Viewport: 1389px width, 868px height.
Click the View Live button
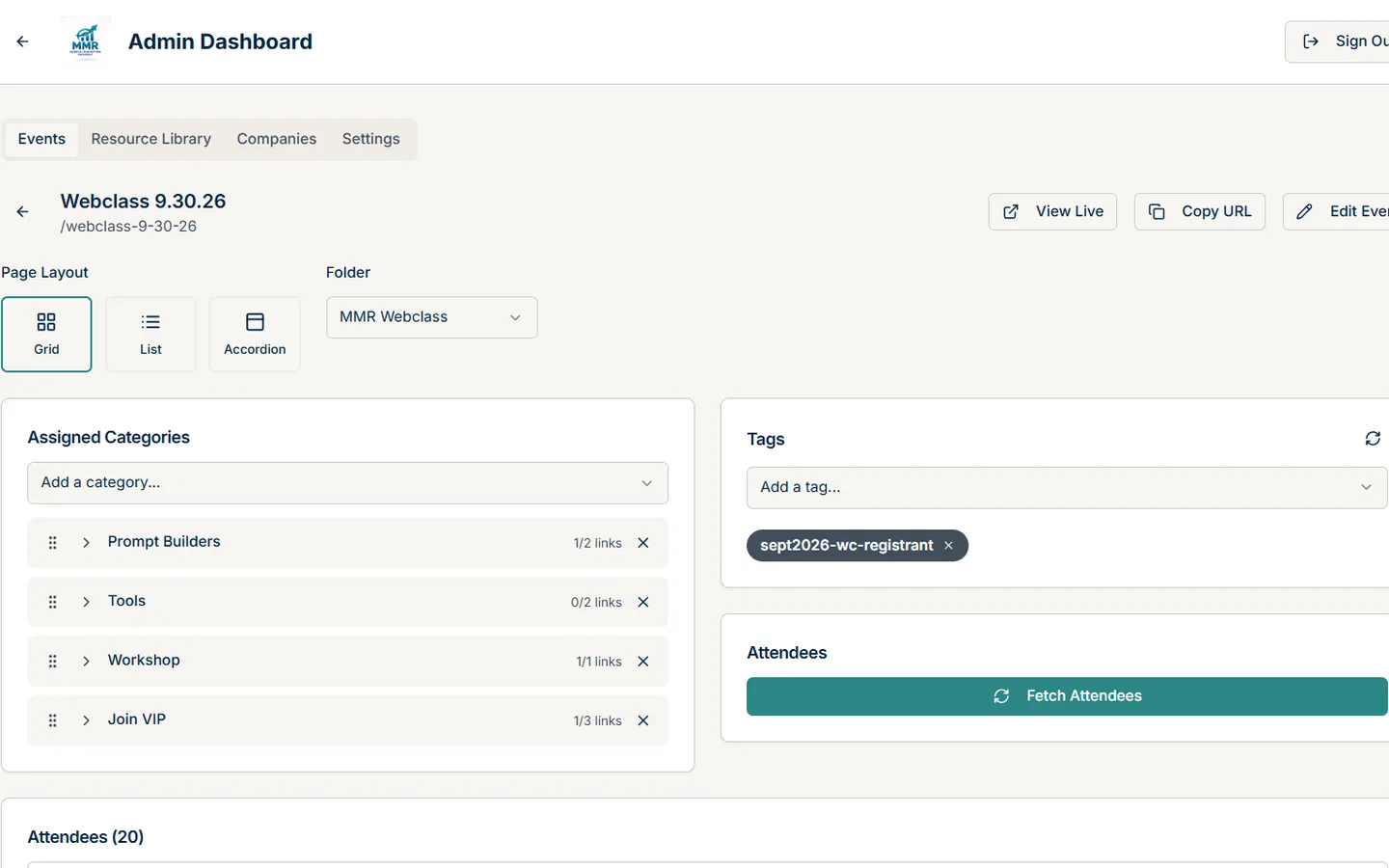tap(1052, 212)
